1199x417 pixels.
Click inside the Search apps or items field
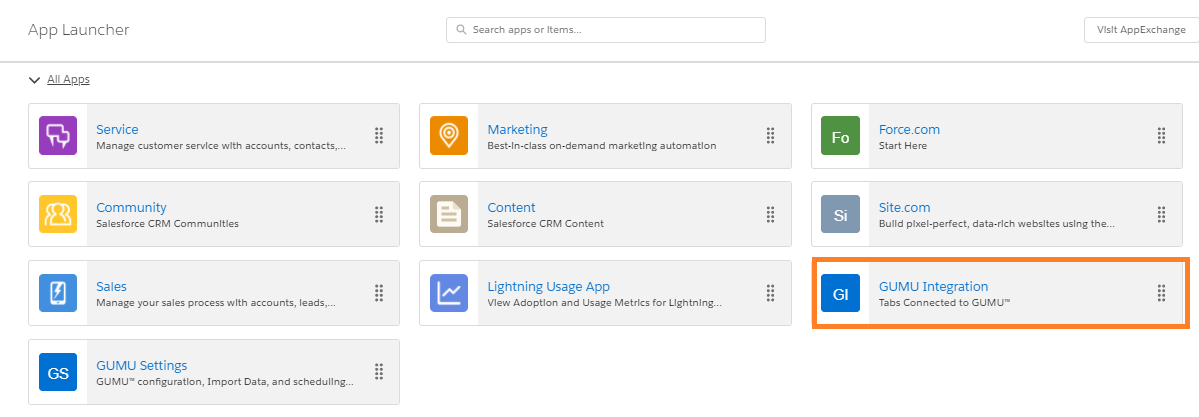(606, 30)
